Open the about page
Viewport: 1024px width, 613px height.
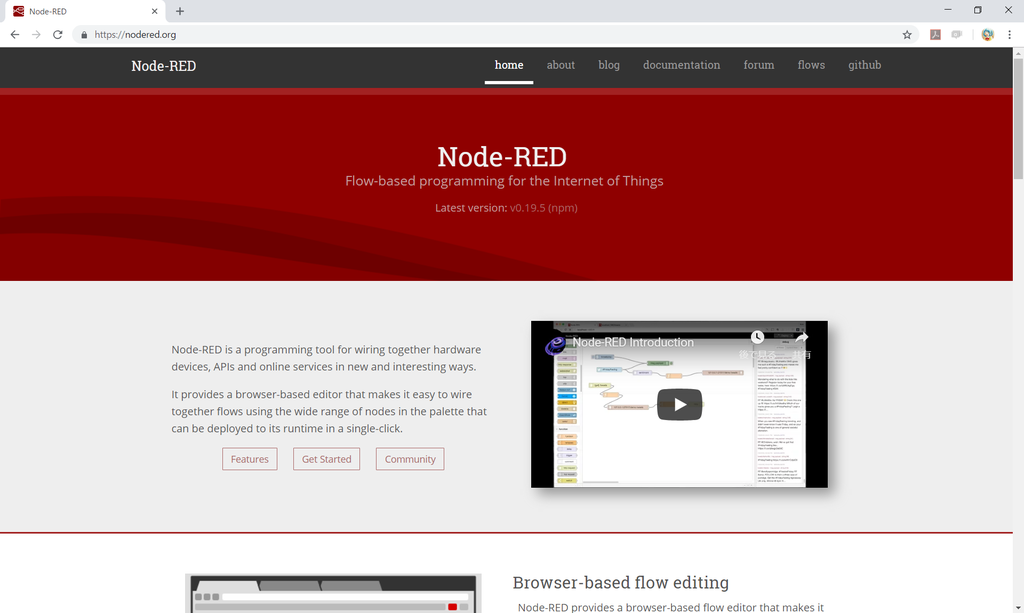pos(560,65)
